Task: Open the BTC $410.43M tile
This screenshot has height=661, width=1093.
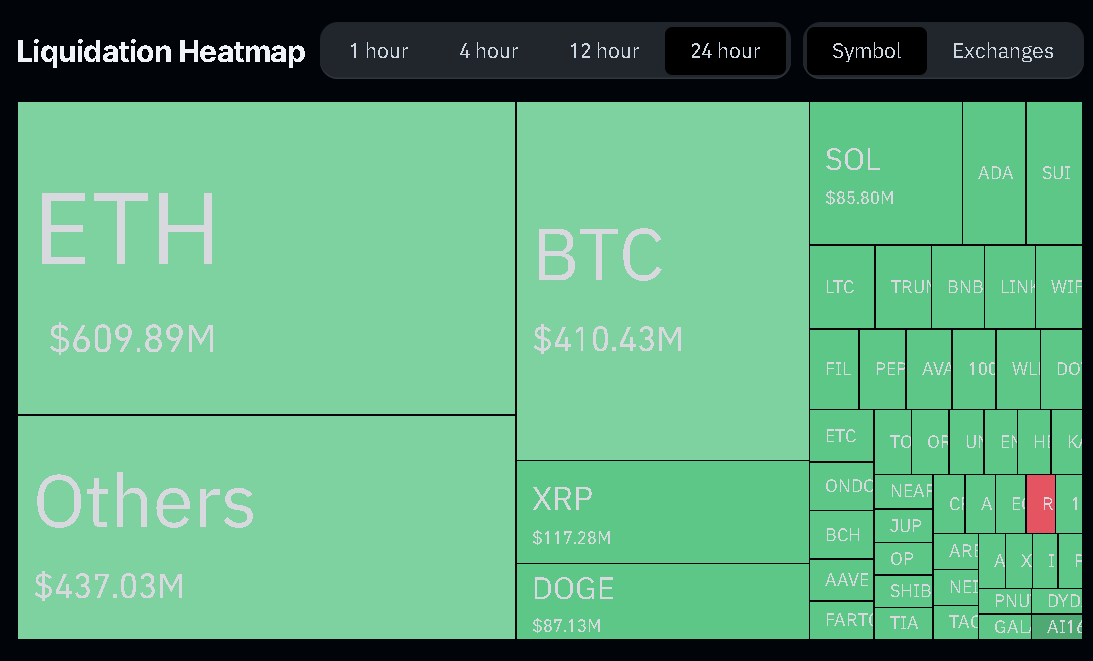Action: pyautogui.click(x=662, y=281)
